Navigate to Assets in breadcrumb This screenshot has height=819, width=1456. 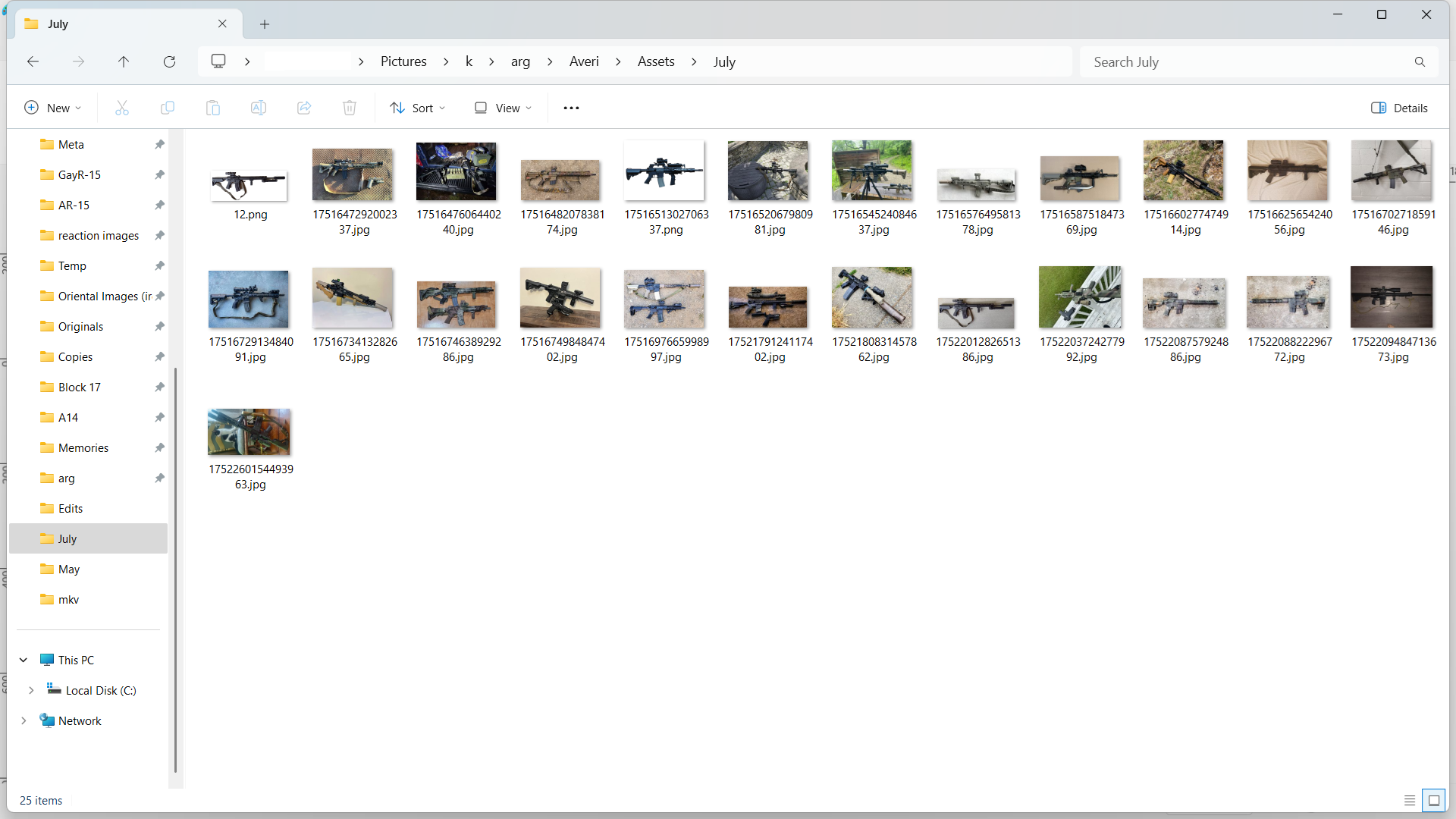(656, 61)
